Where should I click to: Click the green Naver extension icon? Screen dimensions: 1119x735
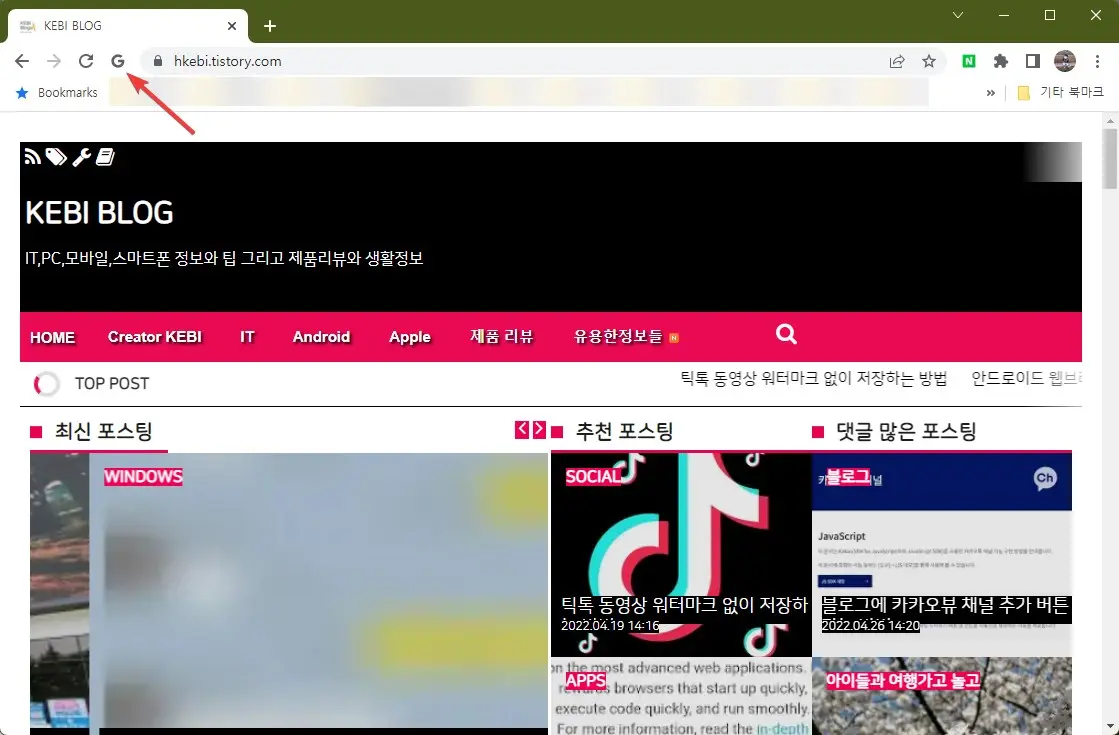[x=968, y=61]
